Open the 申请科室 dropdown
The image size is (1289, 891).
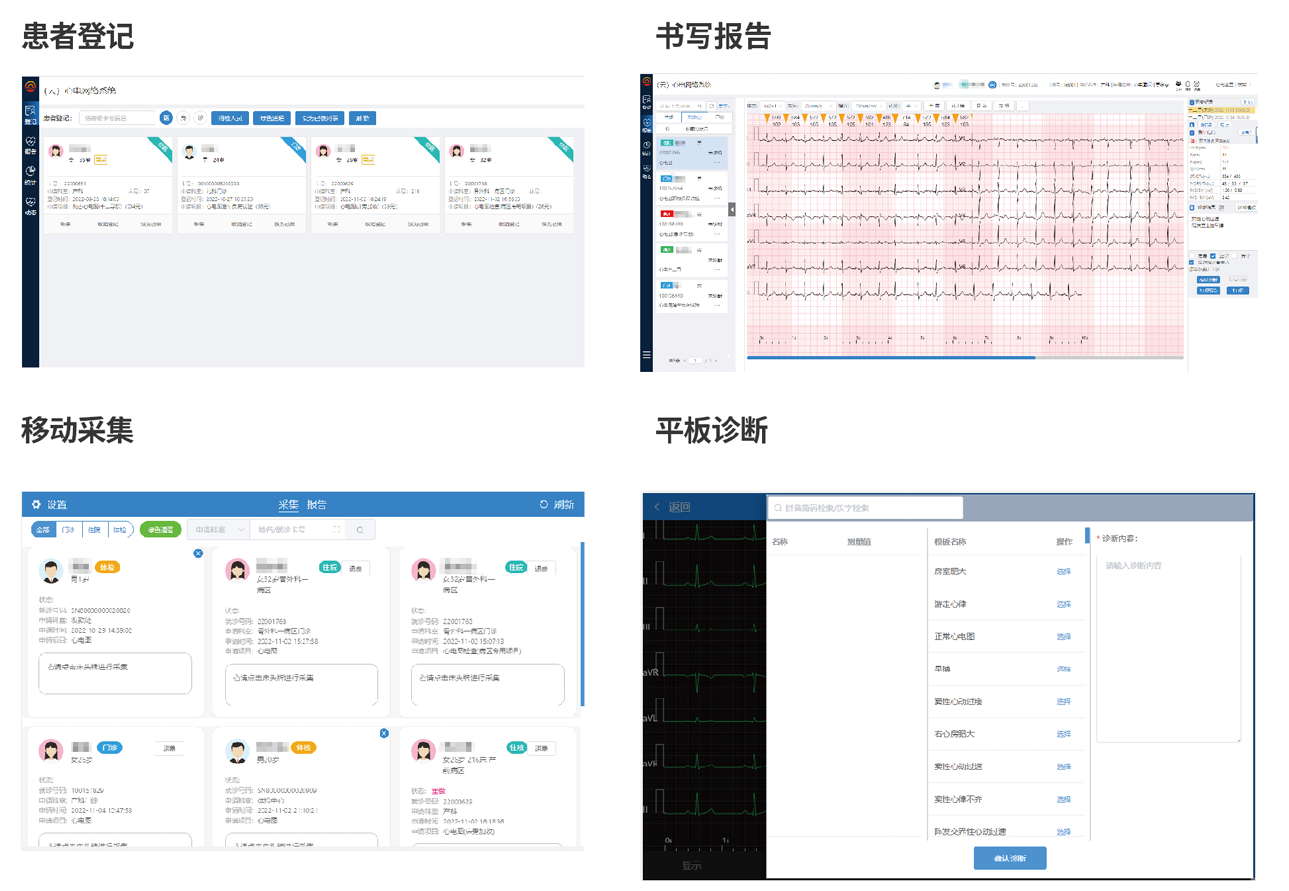click(x=217, y=530)
